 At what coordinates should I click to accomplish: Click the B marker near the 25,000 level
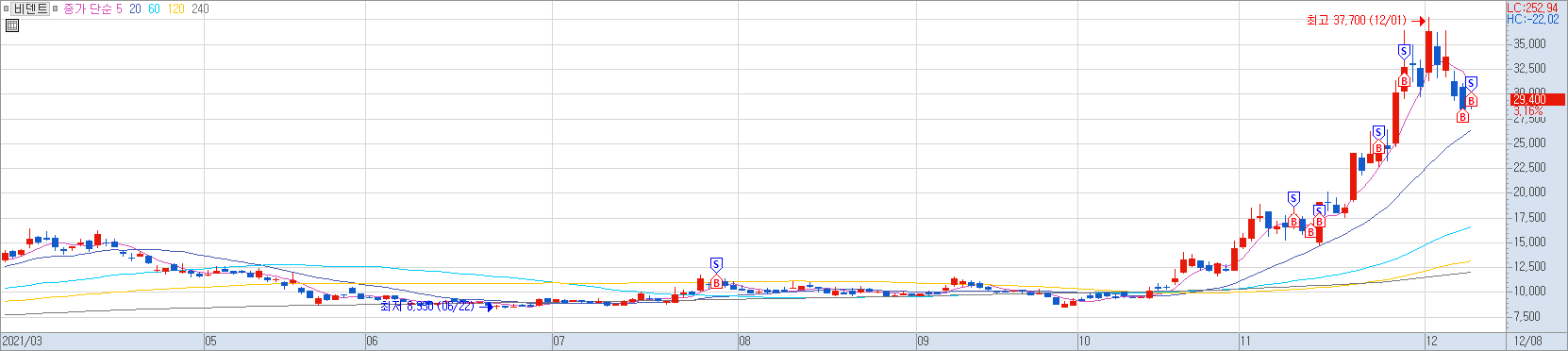click(x=1378, y=148)
